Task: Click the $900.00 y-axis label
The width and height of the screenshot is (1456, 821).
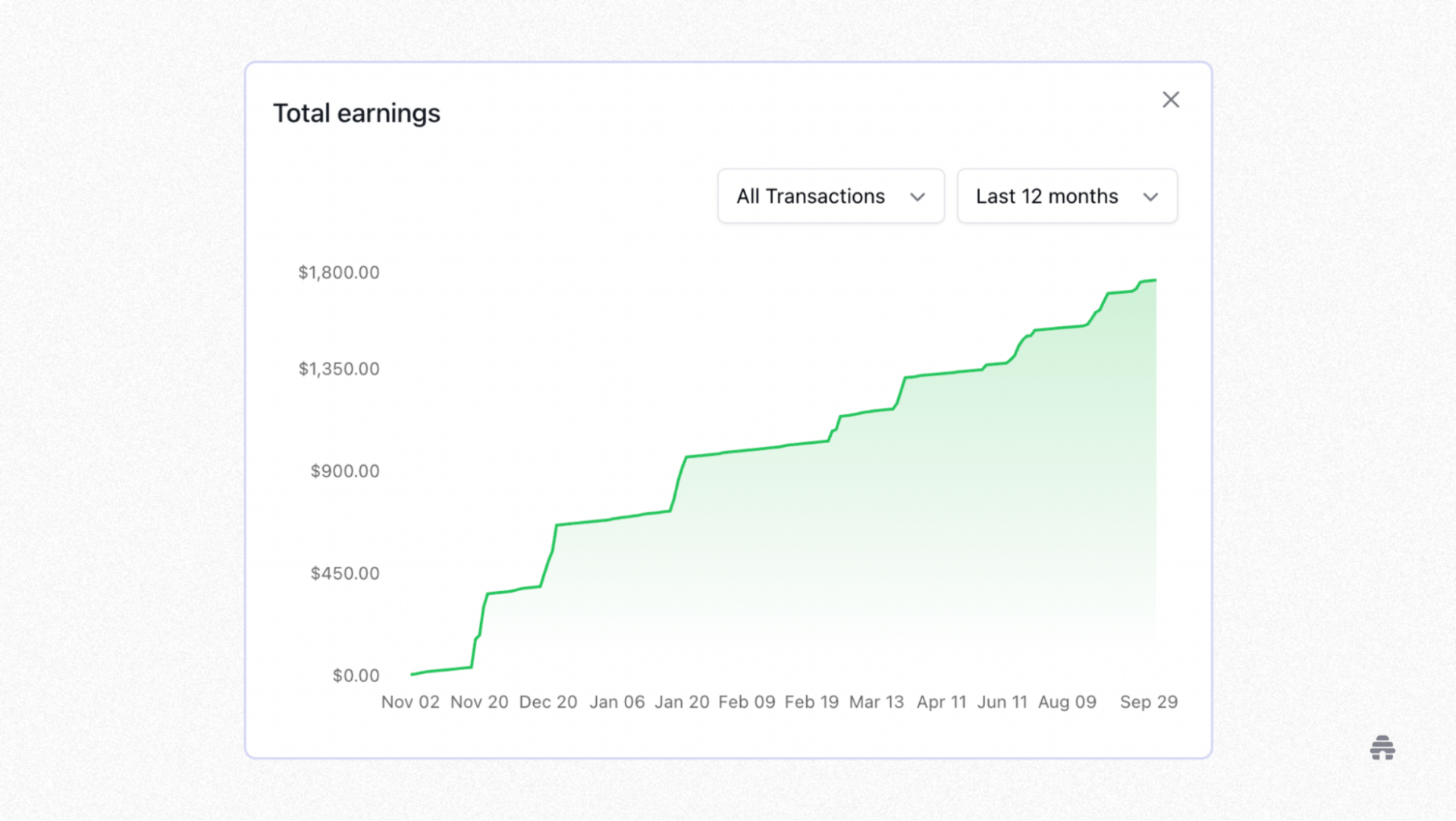Action: point(344,471)
